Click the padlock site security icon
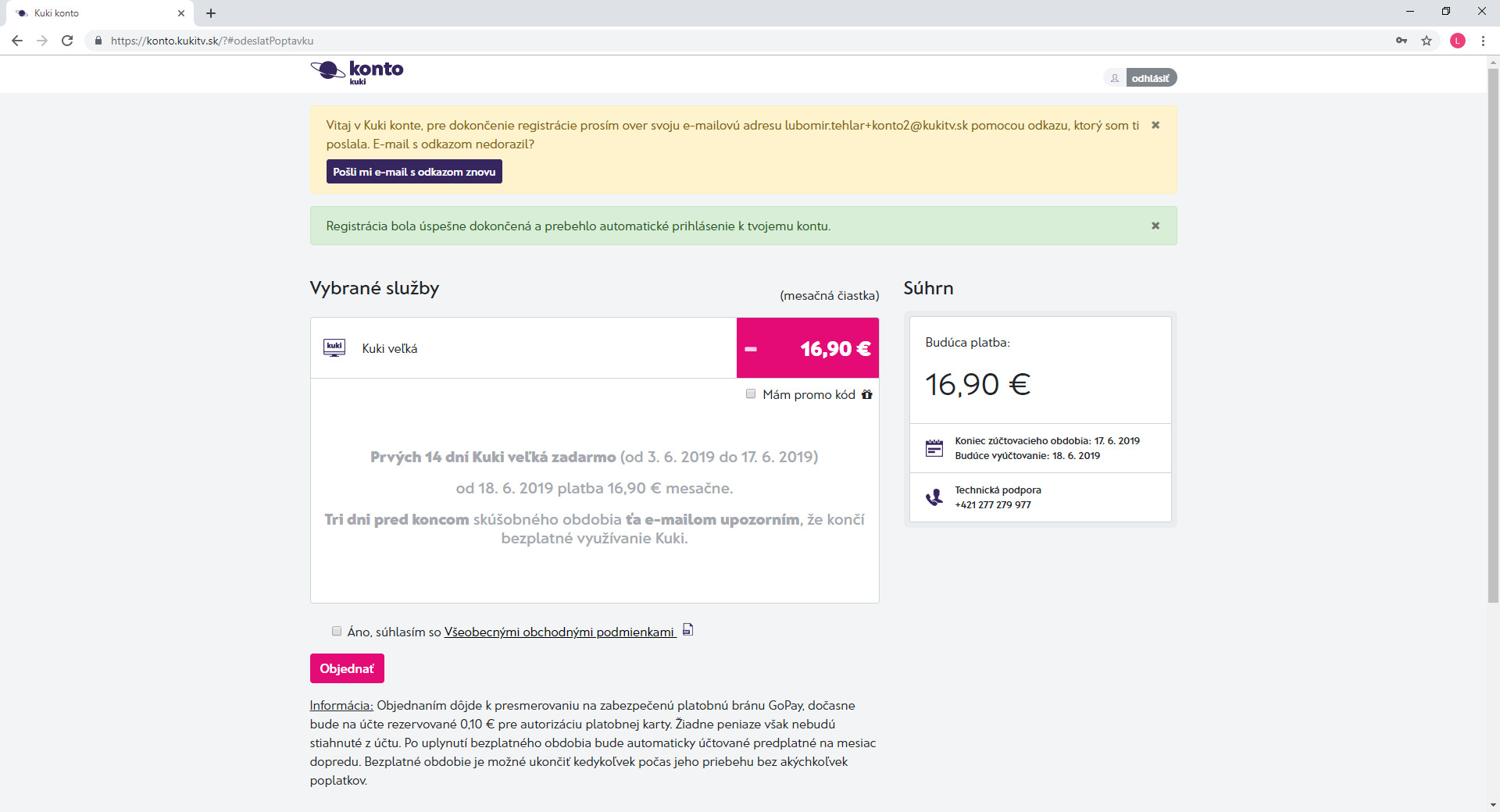The image size is (1500, 812). point(98,41)
